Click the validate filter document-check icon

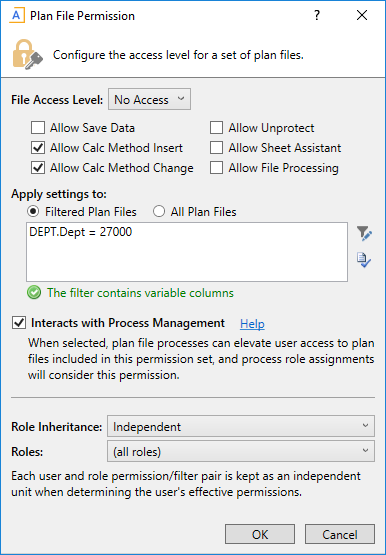pyautogui.click(x=364, y=260)
